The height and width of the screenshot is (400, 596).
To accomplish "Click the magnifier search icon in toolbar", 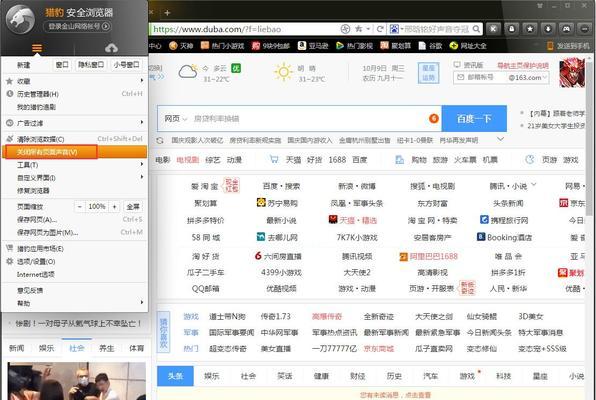I will [476, 29].
